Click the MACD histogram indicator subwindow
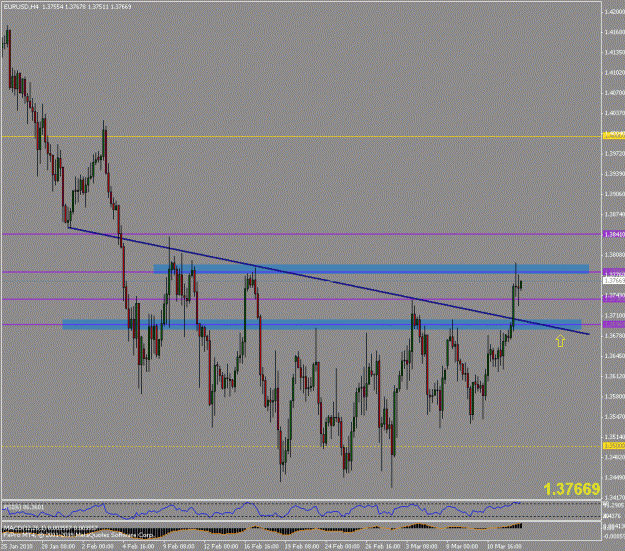This screenshot has height=551, width=625. (301, 531)
